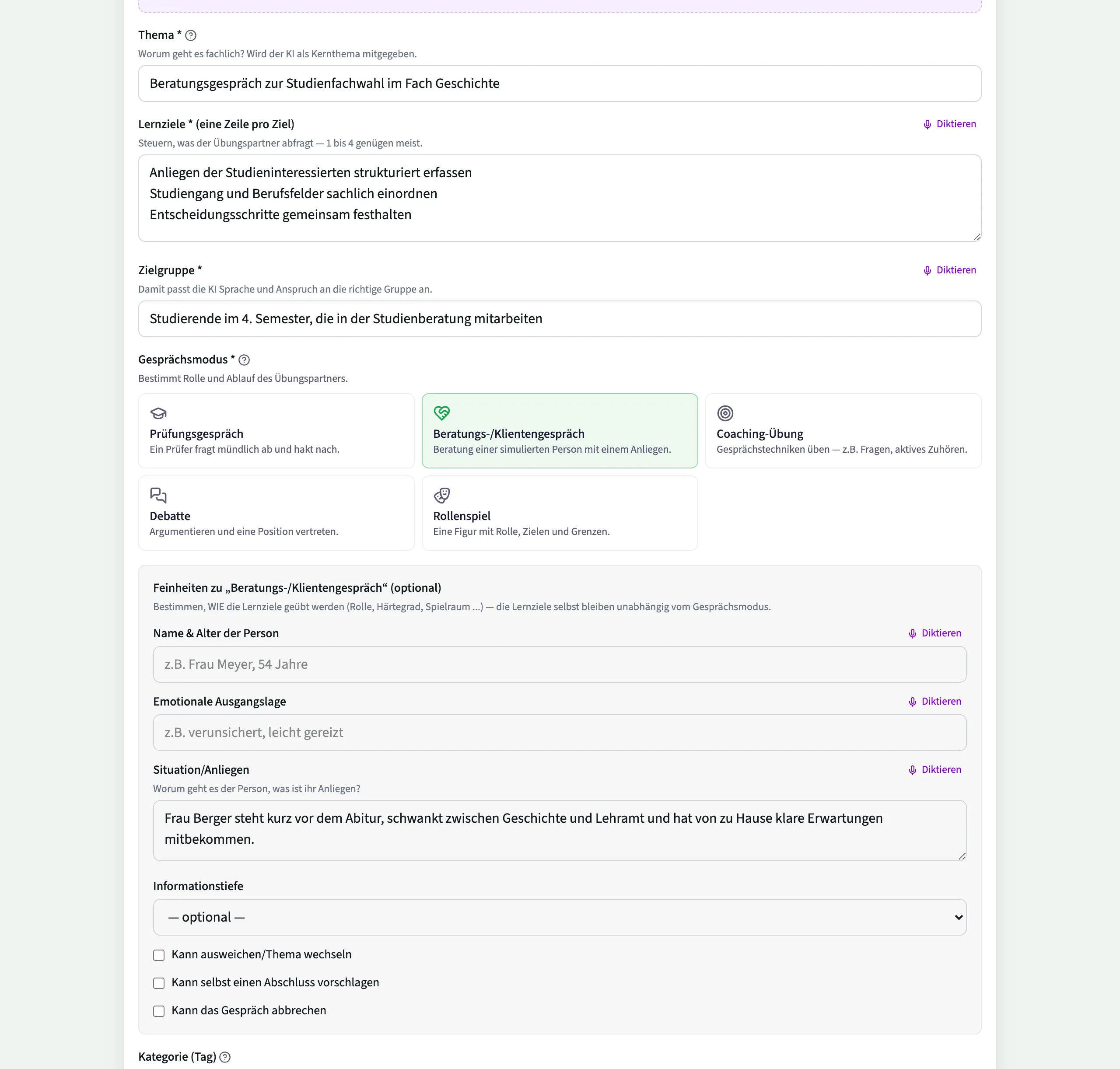Click microphone icon for Situation/Anliegen
Image resolution: width=1120 pixels, height=1069 pixels.
click(x=913, y=770)
